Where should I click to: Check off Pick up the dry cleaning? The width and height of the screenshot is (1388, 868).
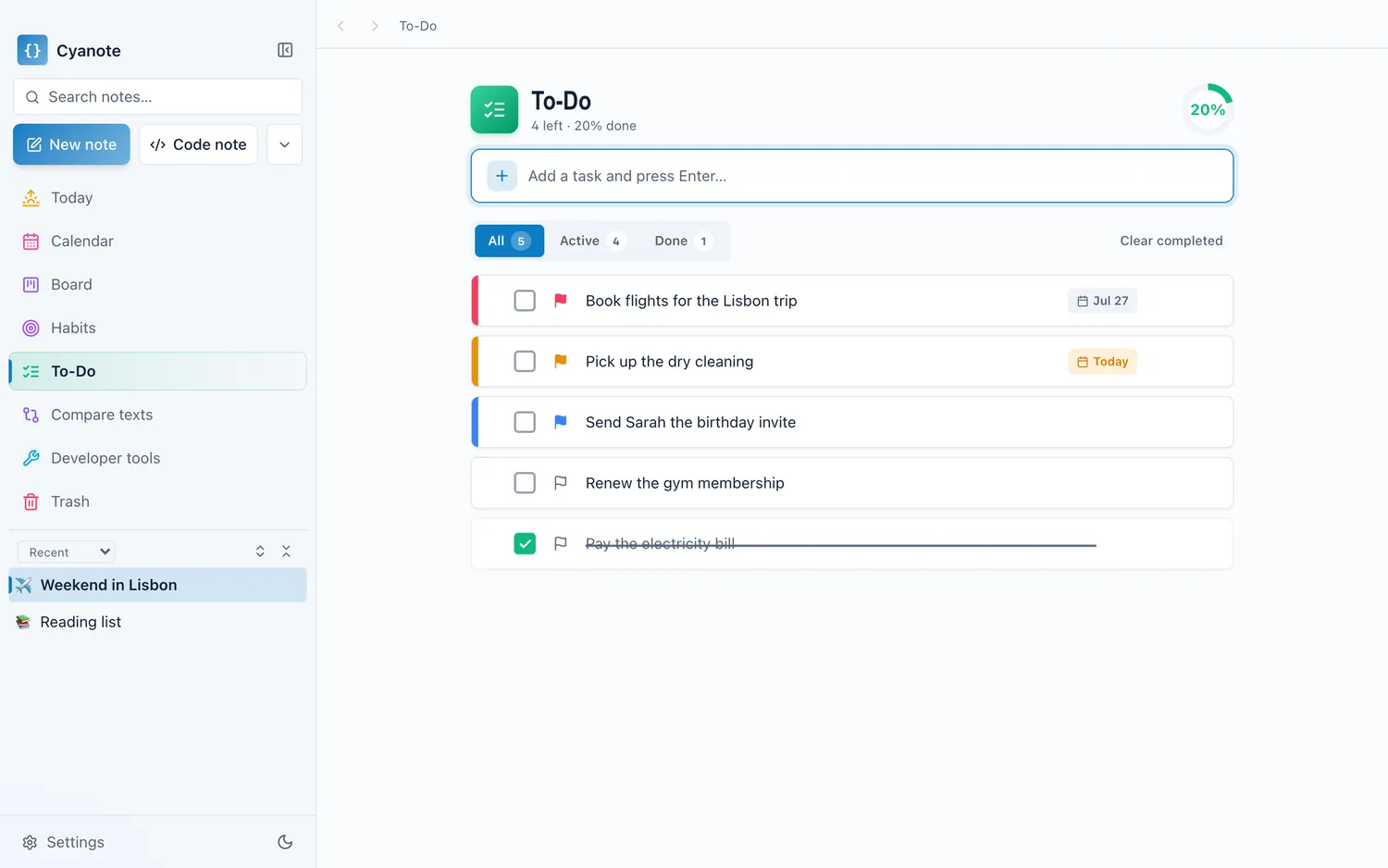[x=525, y=361]
